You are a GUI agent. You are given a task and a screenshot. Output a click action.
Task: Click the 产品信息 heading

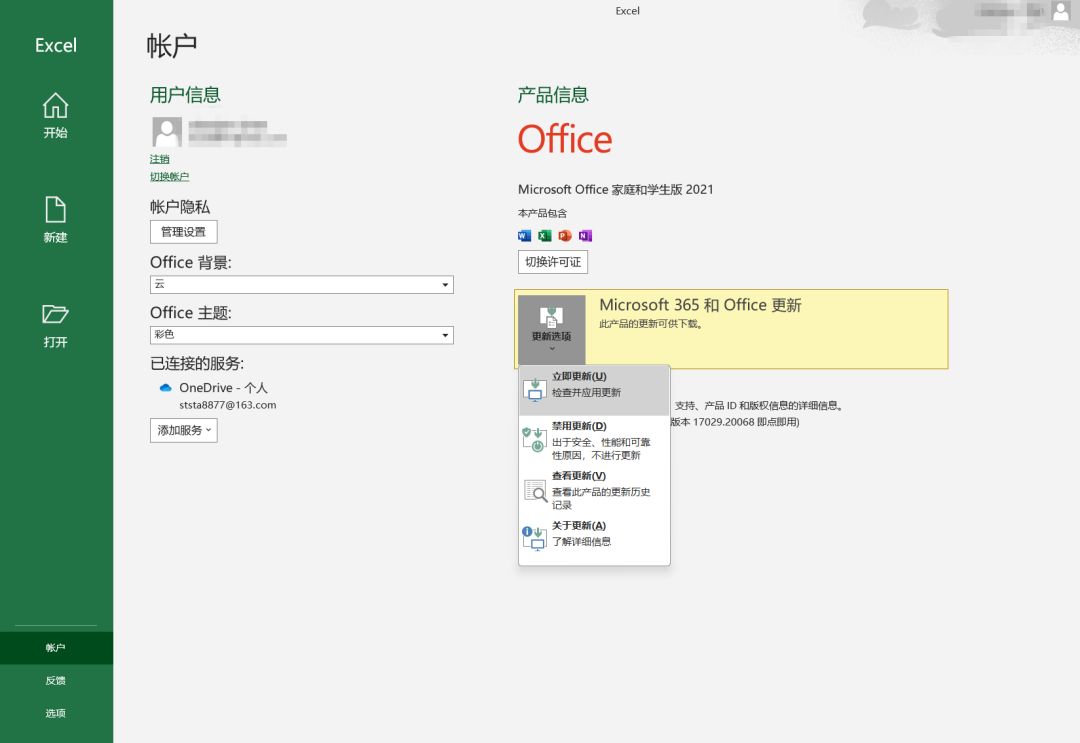point(553,95)
